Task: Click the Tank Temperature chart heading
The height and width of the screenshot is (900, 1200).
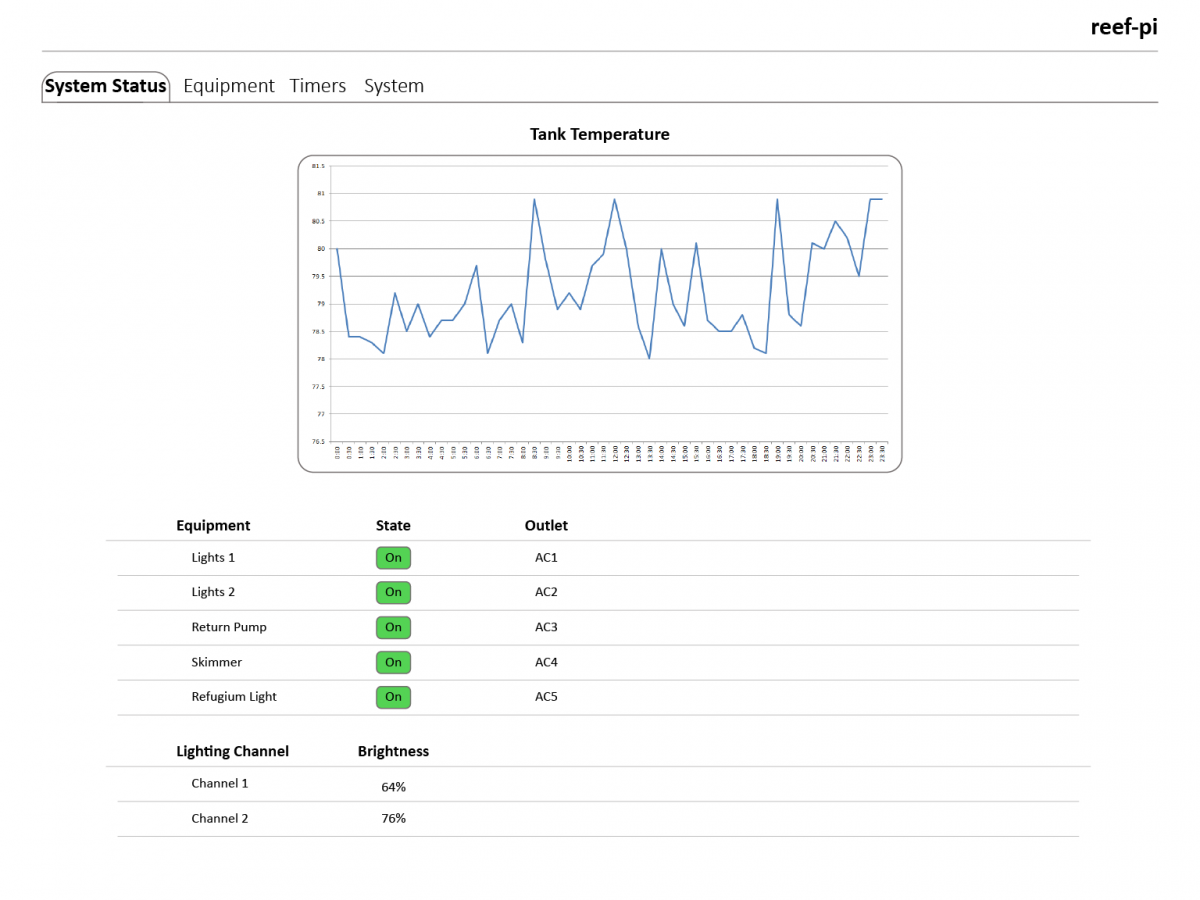Action: [x=600, y=134]
